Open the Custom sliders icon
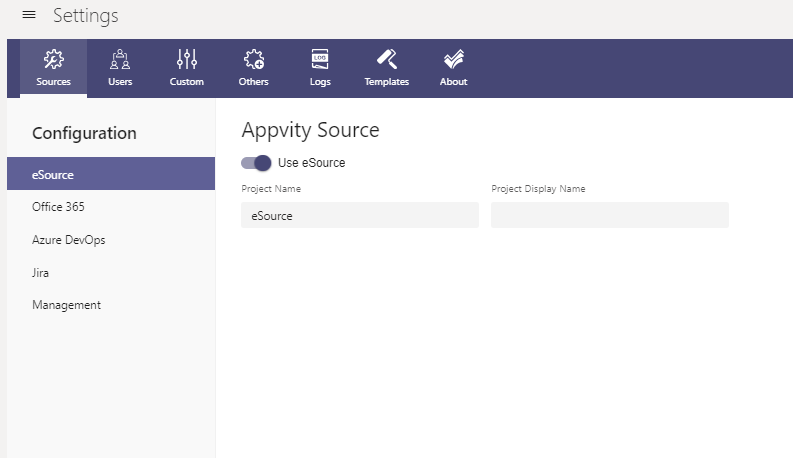This screenshot has width=793, height=458. [187, 59]
